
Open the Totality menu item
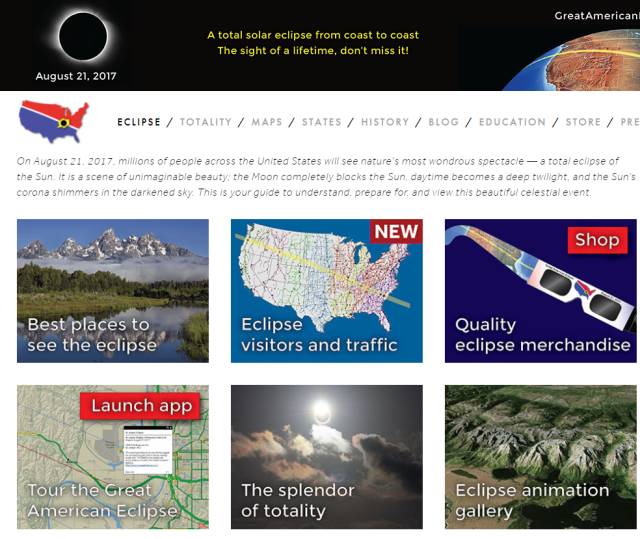tap(206, 122)
